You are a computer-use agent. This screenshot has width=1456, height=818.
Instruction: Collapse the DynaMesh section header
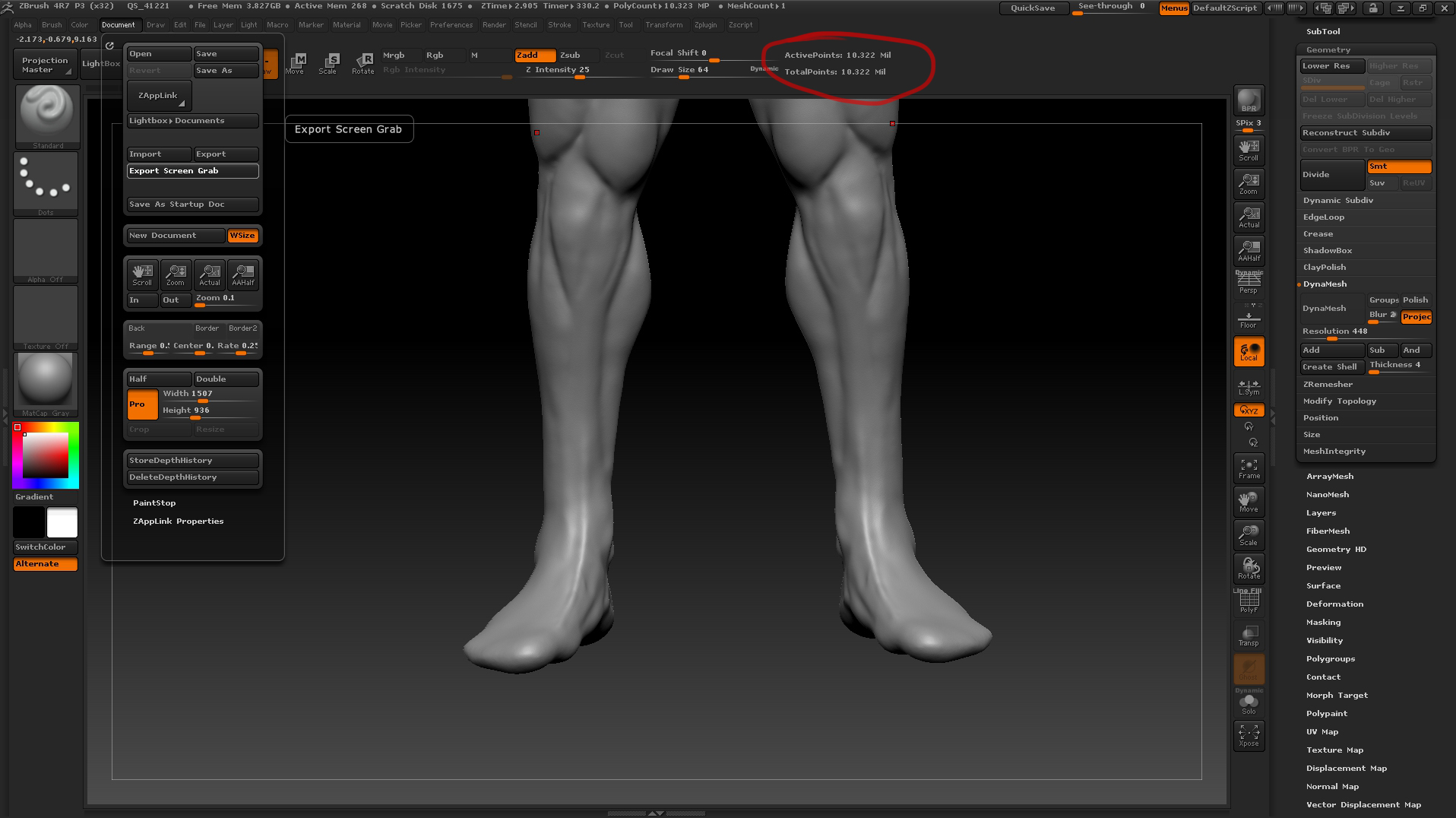(x=1325, y=284)
